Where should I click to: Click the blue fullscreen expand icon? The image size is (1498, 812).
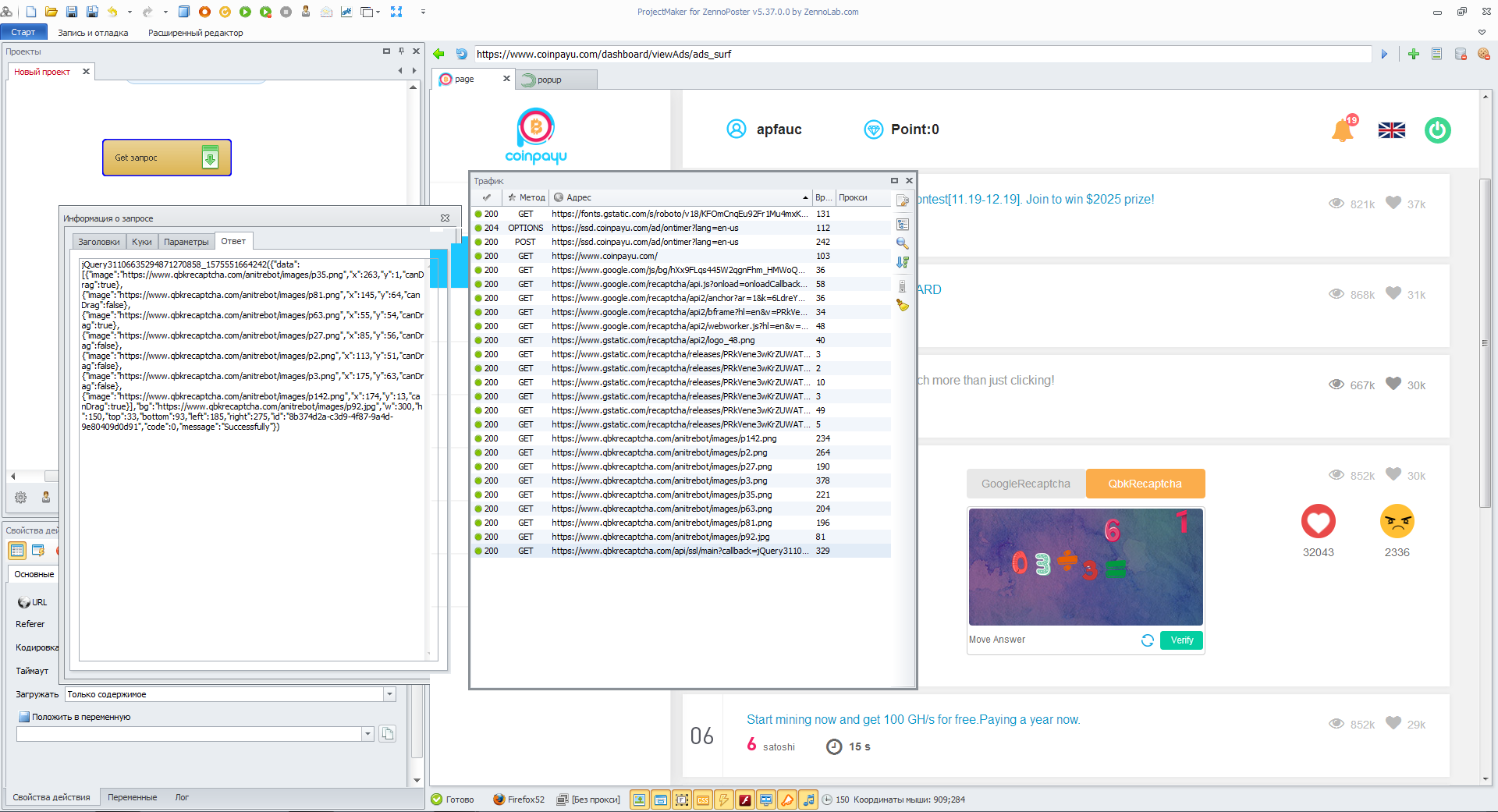396,12
